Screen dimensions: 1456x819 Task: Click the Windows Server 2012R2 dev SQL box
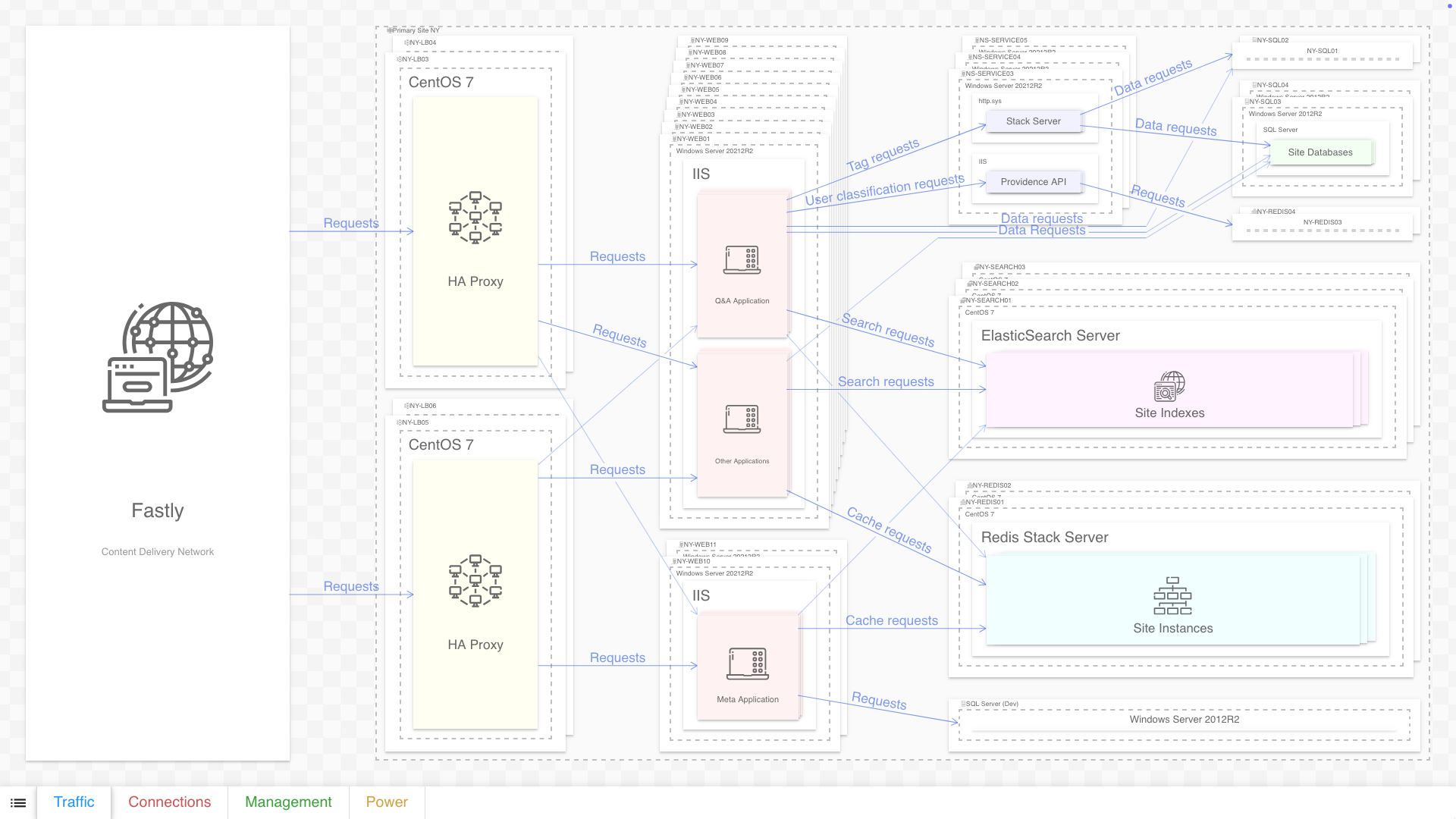[x=1184, y=720]
